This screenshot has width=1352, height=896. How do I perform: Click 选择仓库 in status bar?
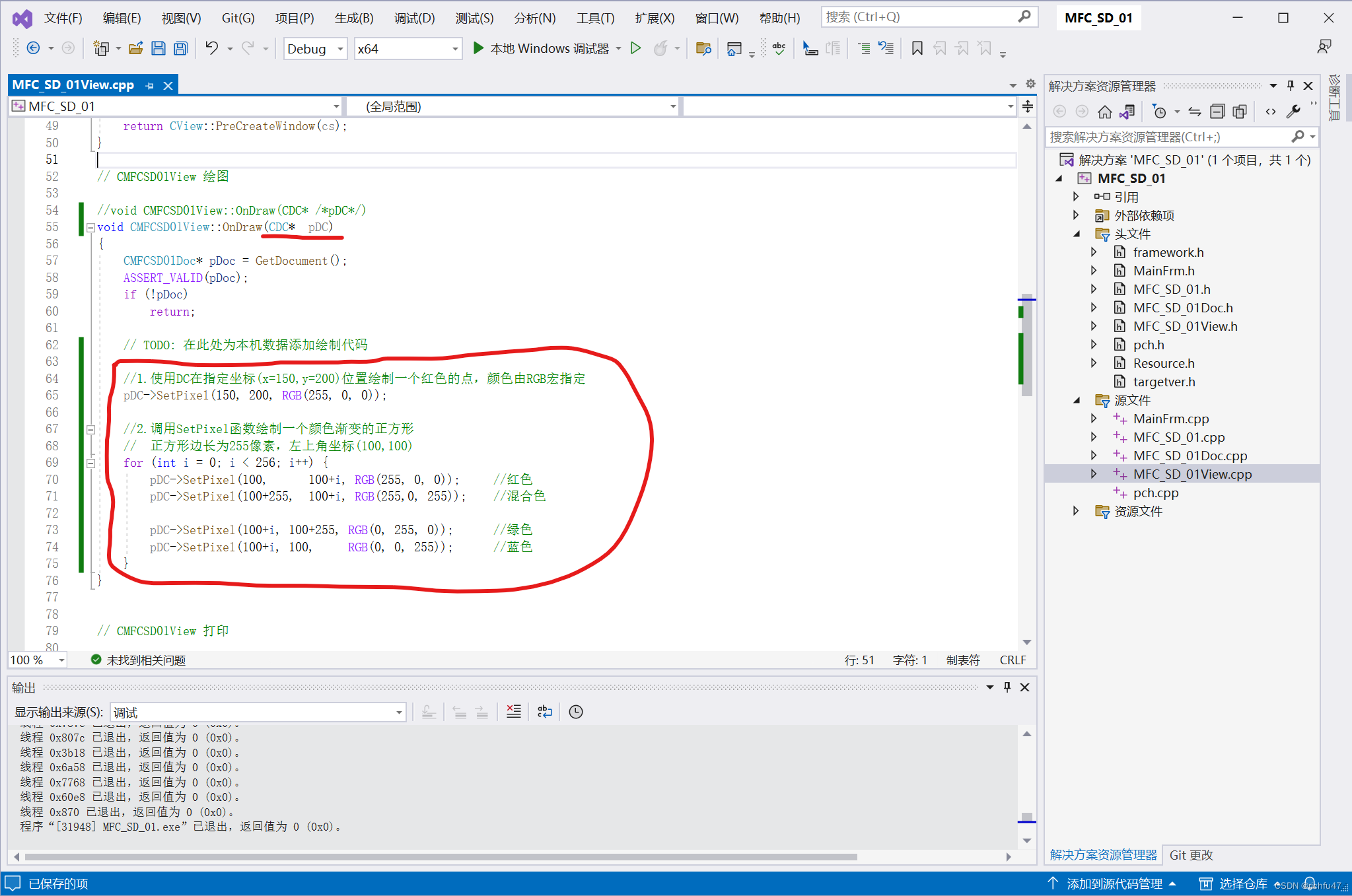click(x=1242, y=883)
